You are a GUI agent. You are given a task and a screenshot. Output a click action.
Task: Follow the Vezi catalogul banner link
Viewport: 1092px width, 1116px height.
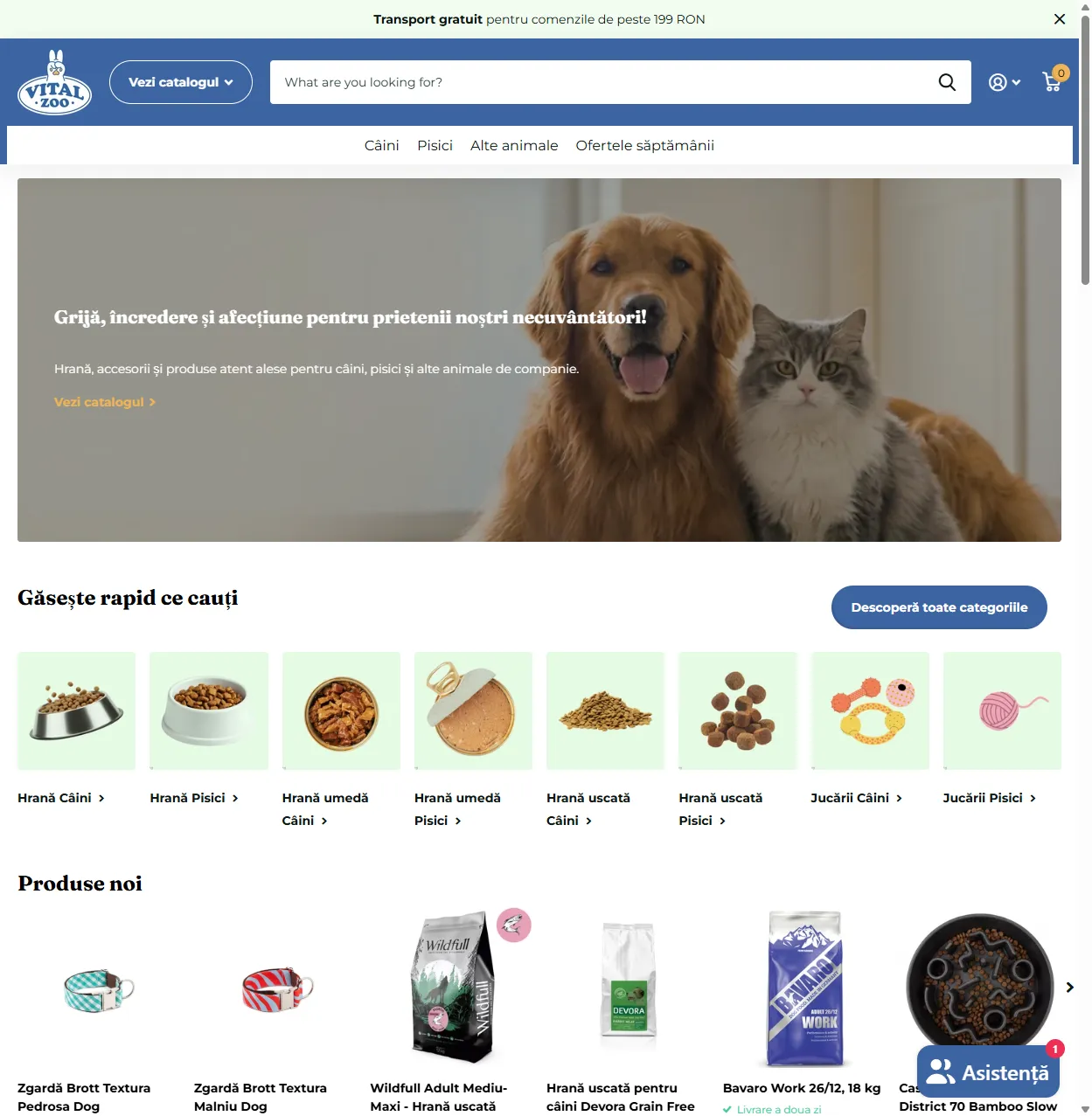point(105,402)
